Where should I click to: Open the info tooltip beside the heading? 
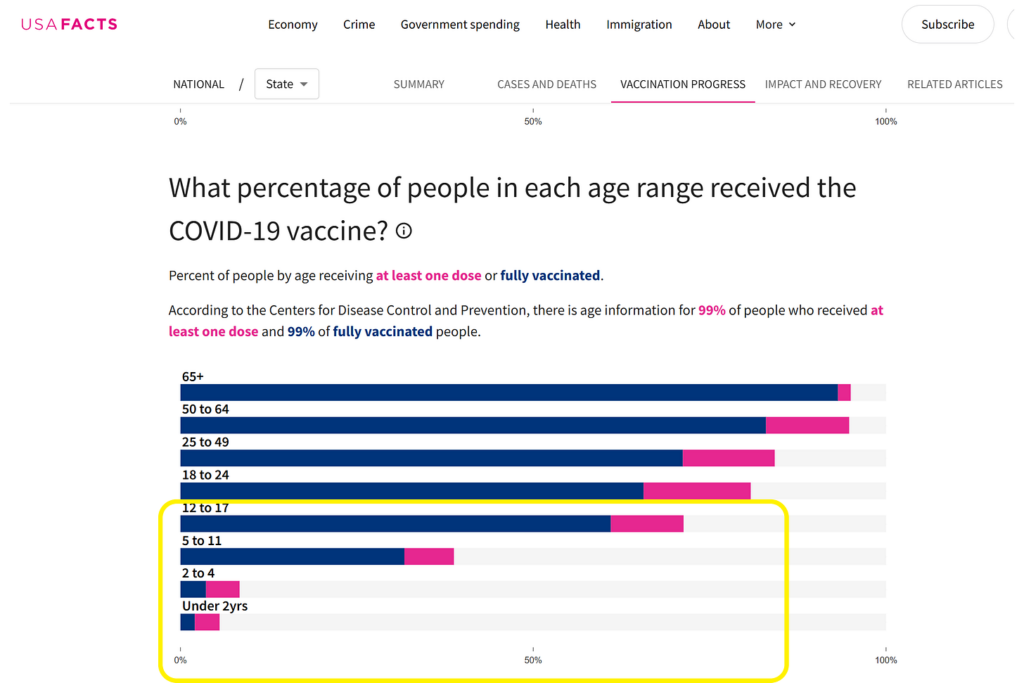pyautogui.click(x=403, y=231)
